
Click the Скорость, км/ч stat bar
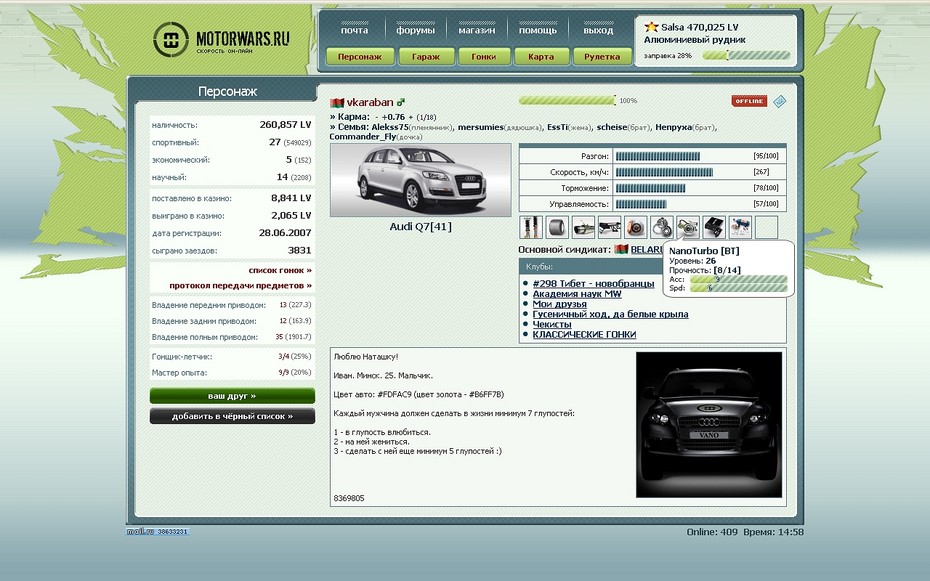[x=664, y=172]
